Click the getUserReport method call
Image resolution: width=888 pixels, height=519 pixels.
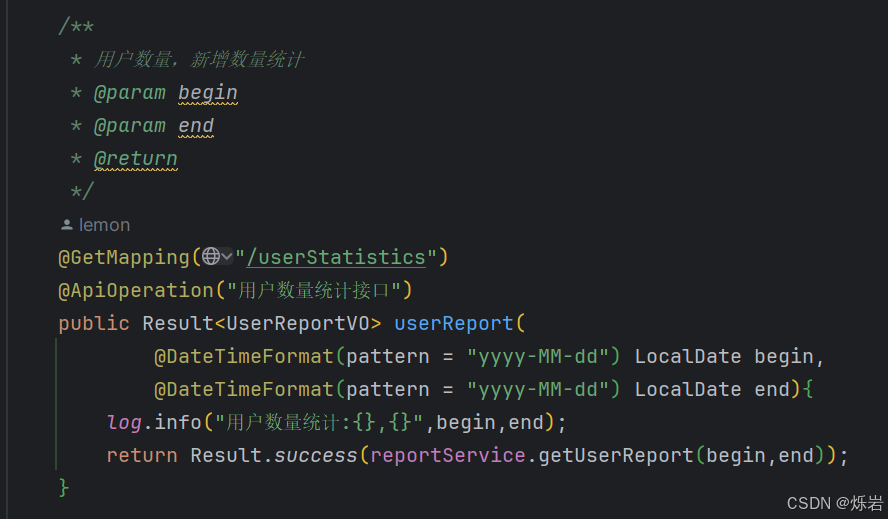coord(616,455)
